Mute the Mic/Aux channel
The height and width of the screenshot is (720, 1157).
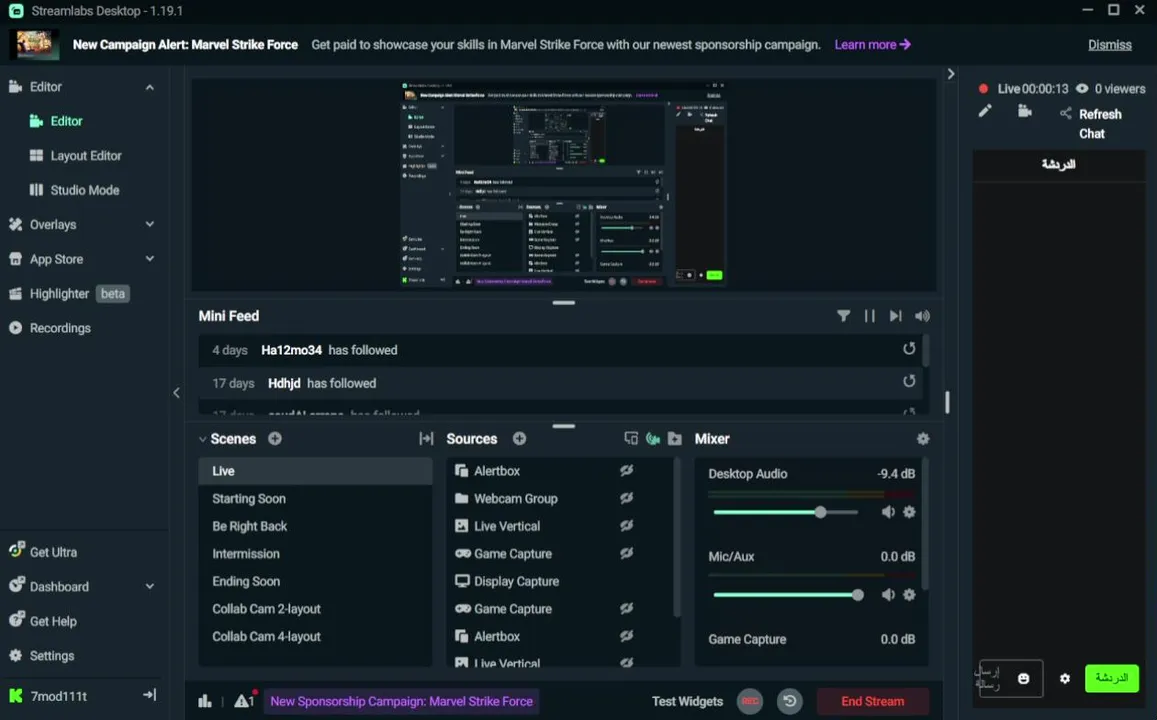pos(888,595)
